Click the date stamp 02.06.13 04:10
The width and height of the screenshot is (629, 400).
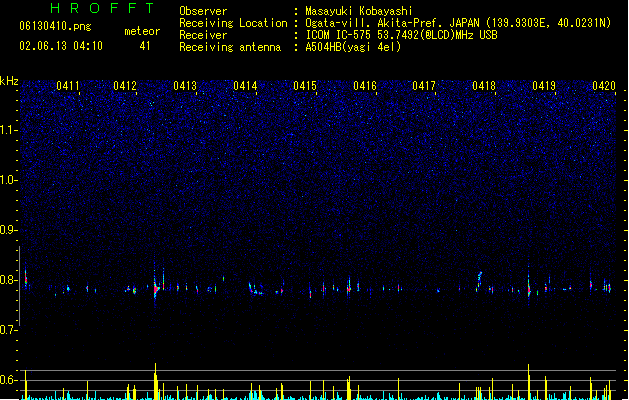pyautogui.click(x=61, y=46)
